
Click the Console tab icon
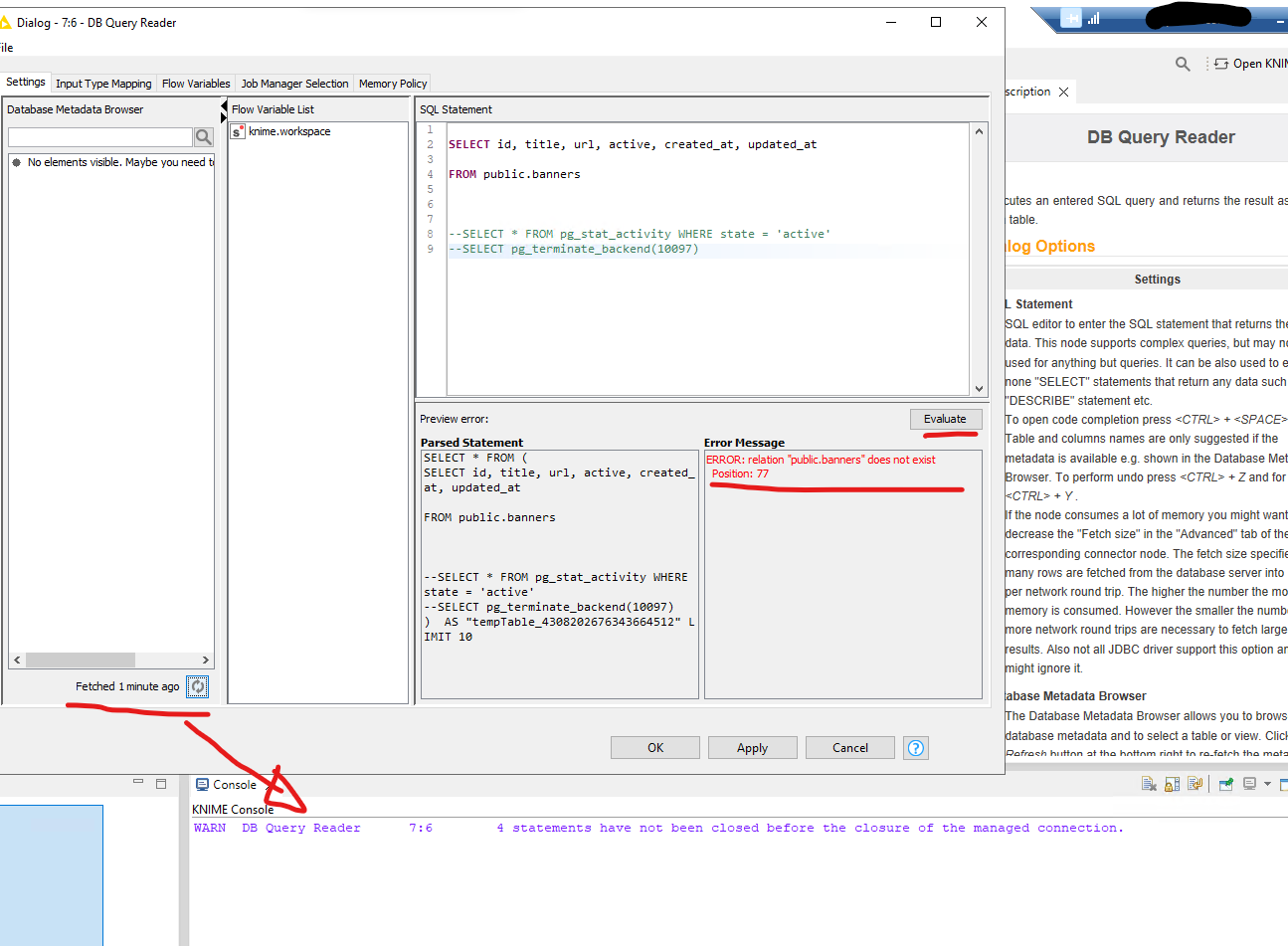[202, 785]
